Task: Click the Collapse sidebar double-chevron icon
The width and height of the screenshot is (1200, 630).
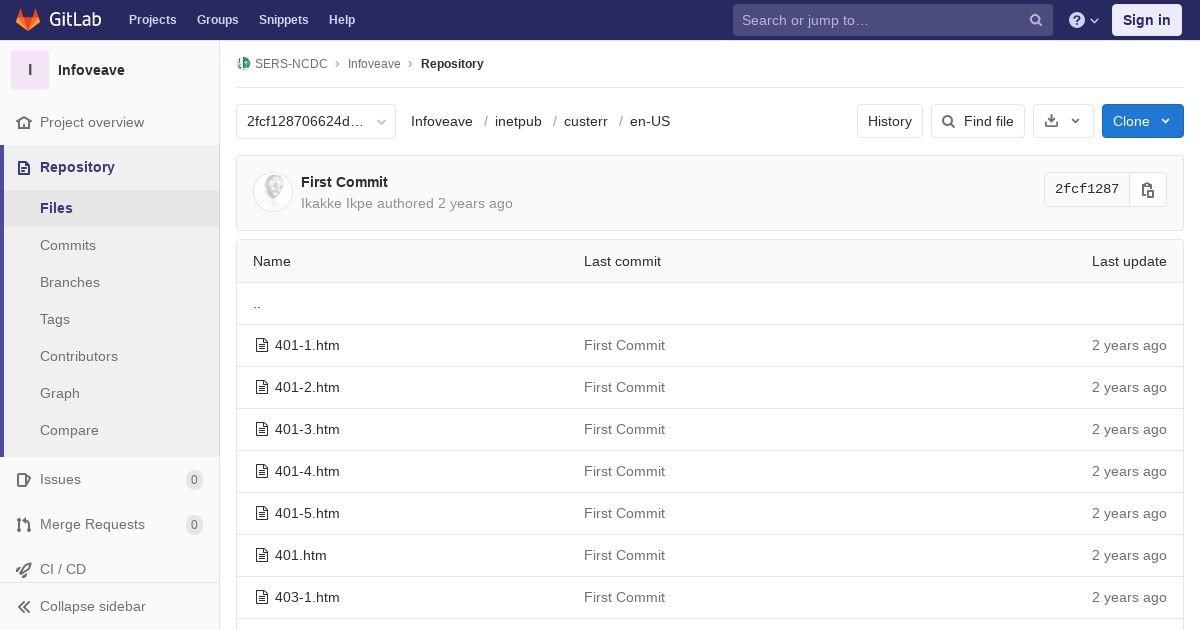Action: pos(24,607)
